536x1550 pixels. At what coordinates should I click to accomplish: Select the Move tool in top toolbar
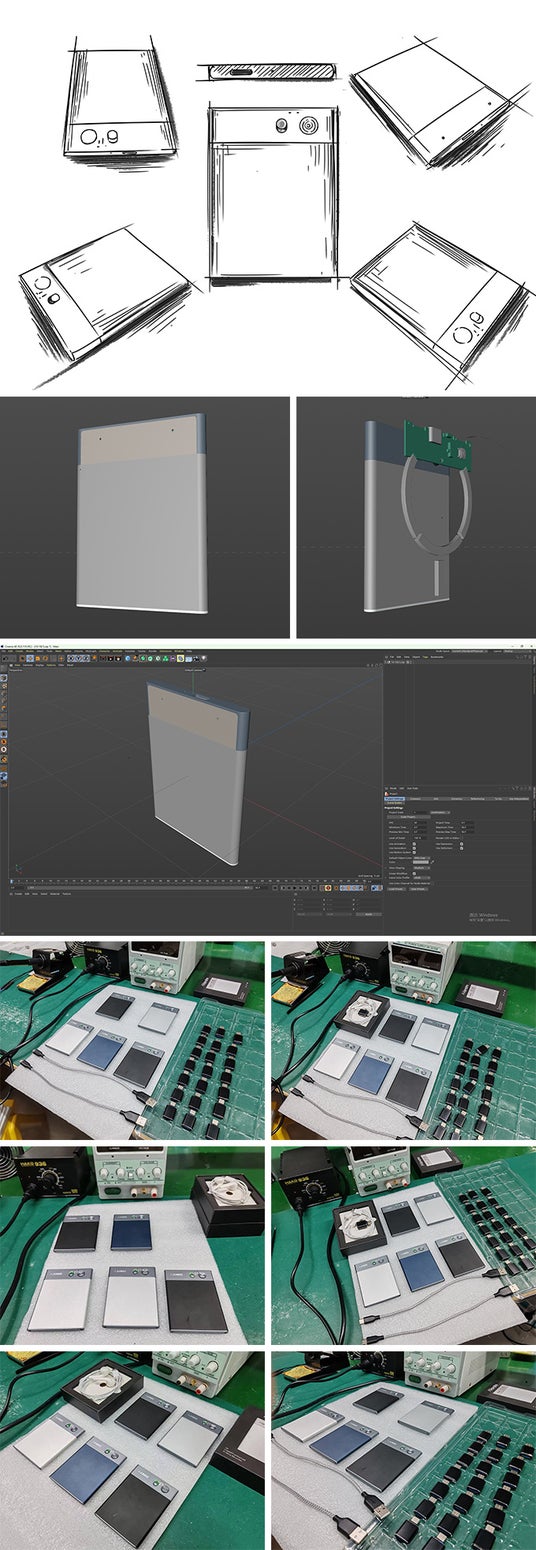(30, 659)
